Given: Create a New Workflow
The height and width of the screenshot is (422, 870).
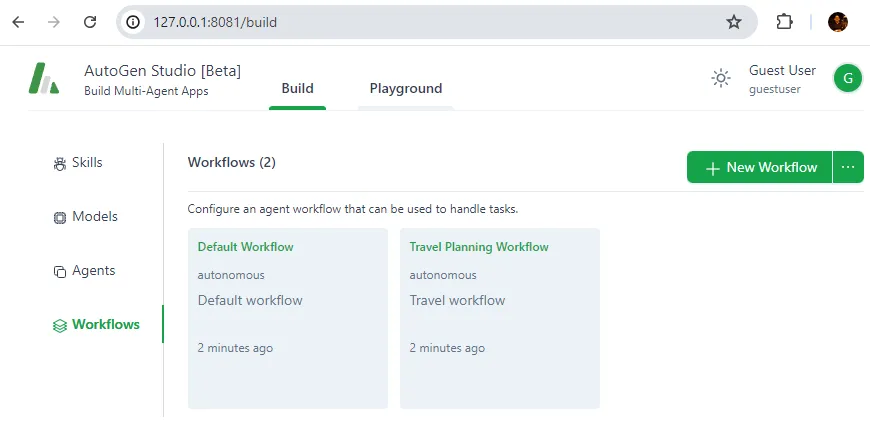Looking at the screenshot, I should coord(760,167).
